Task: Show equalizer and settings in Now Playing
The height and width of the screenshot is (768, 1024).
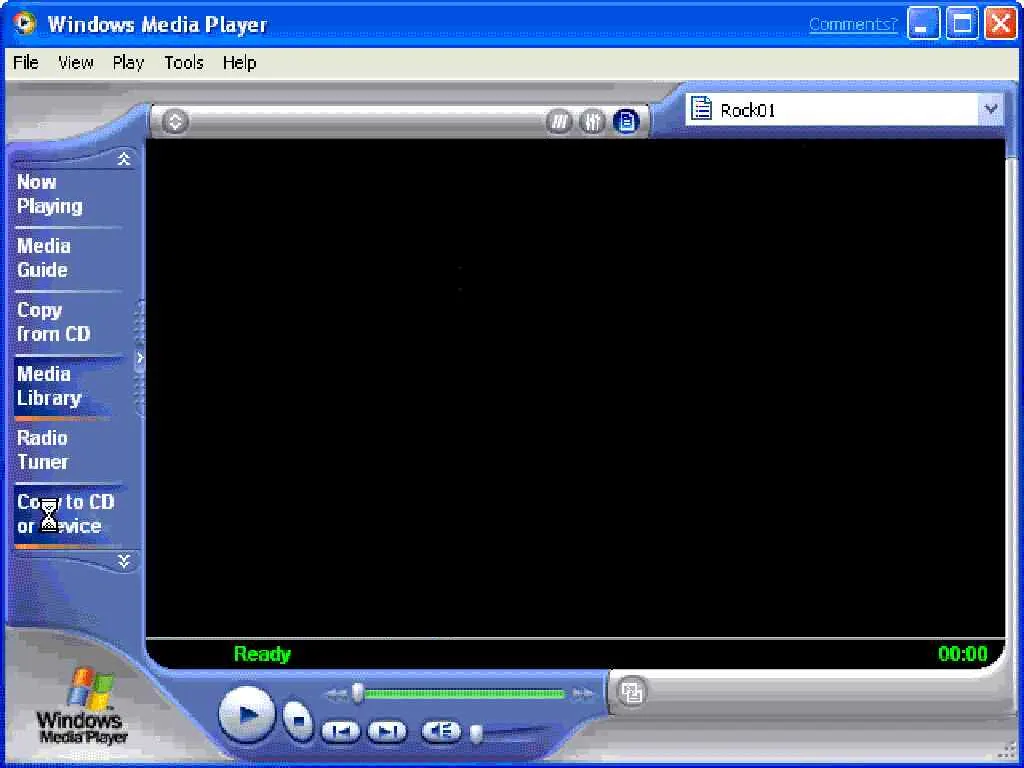Action: (x=592, y=121)
